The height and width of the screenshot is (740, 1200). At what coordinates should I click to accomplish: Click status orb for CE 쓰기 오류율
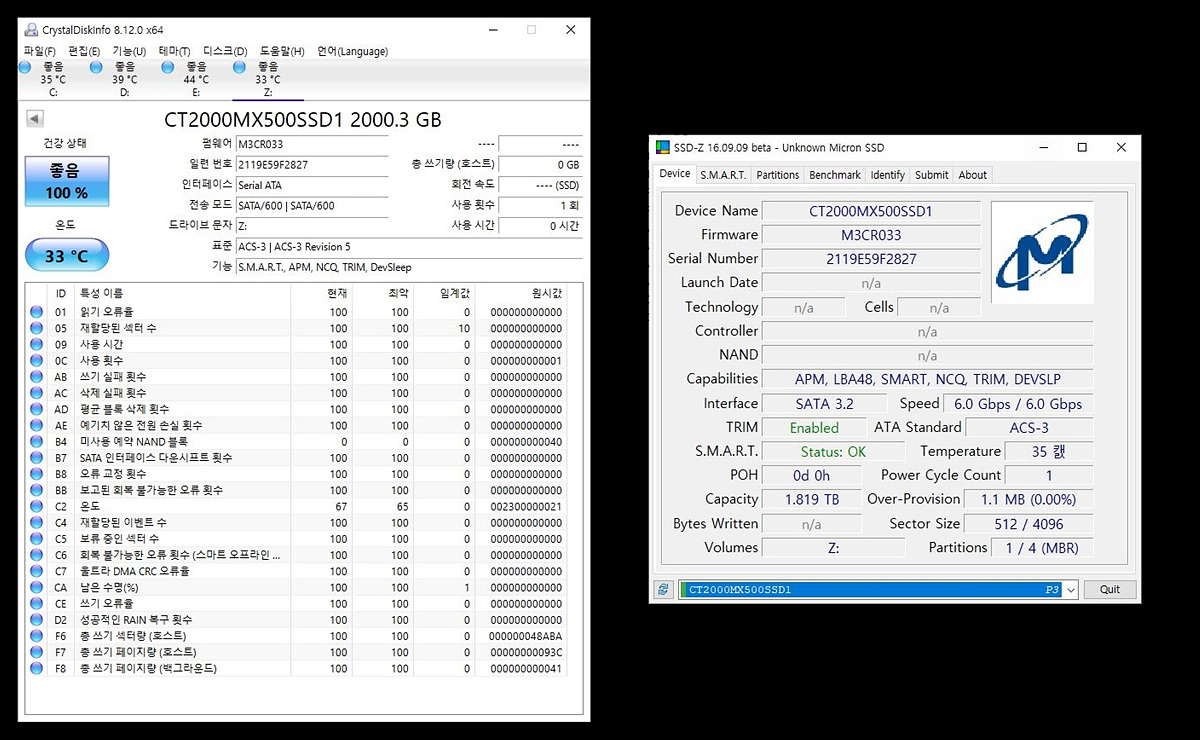coord(37,603)
